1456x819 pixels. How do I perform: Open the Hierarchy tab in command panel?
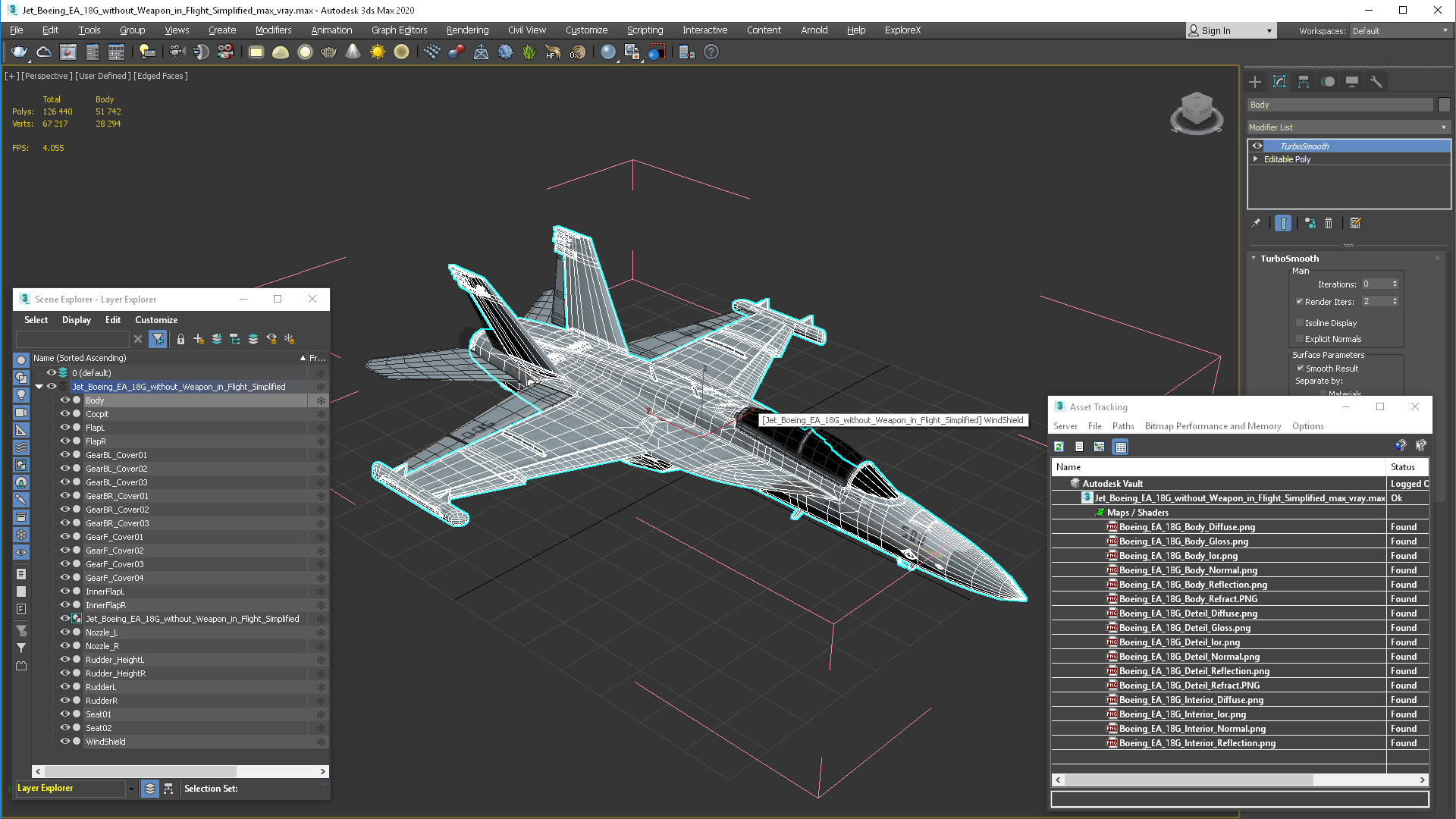click(1304, 82)
